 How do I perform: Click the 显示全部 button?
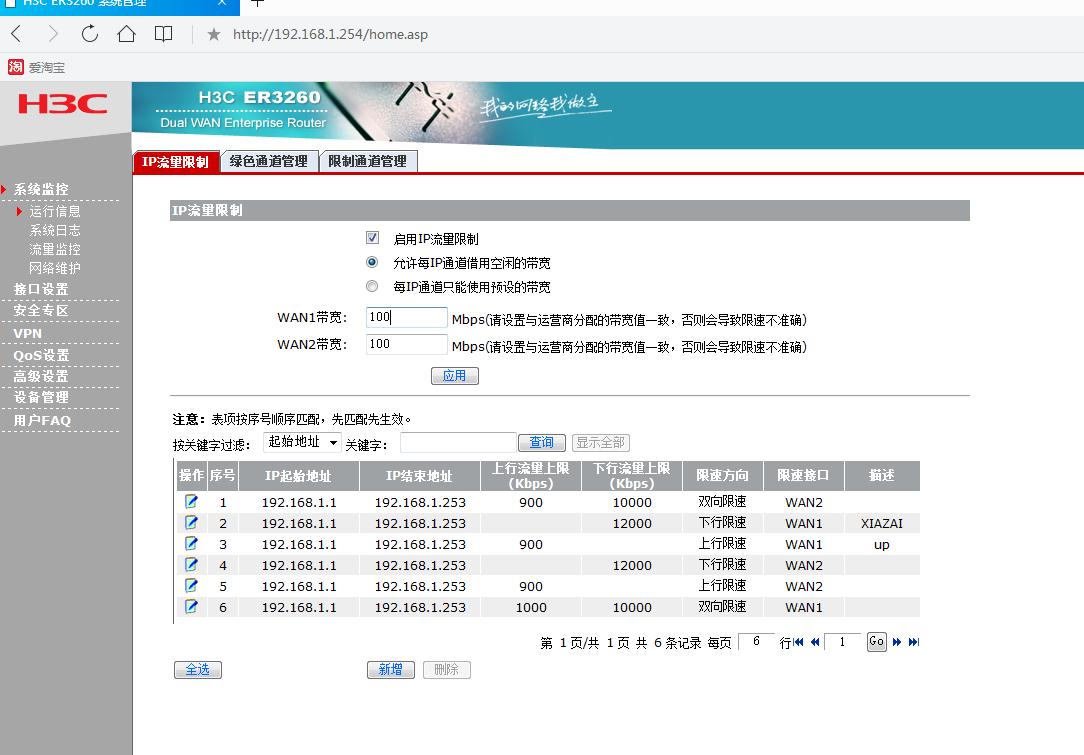coord(601,442)
